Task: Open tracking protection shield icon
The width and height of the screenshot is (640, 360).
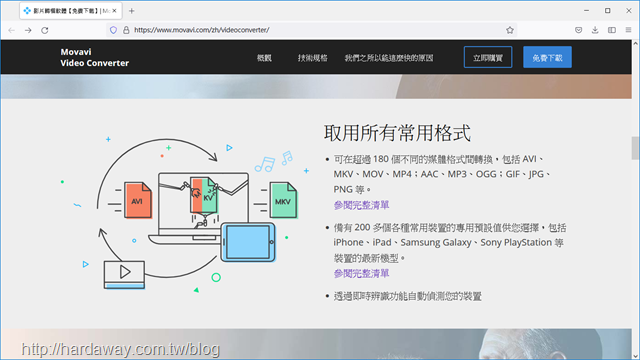Action: tap(113, 30)
